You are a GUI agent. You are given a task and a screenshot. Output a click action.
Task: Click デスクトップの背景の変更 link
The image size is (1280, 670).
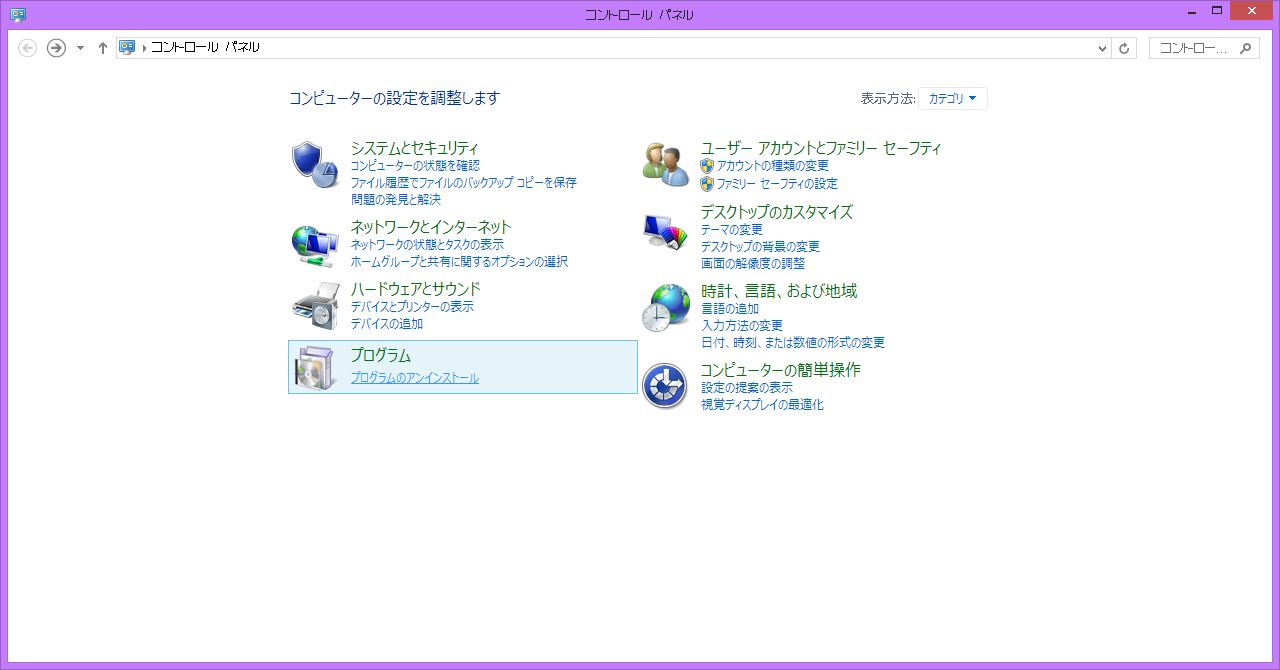[760, 247]
